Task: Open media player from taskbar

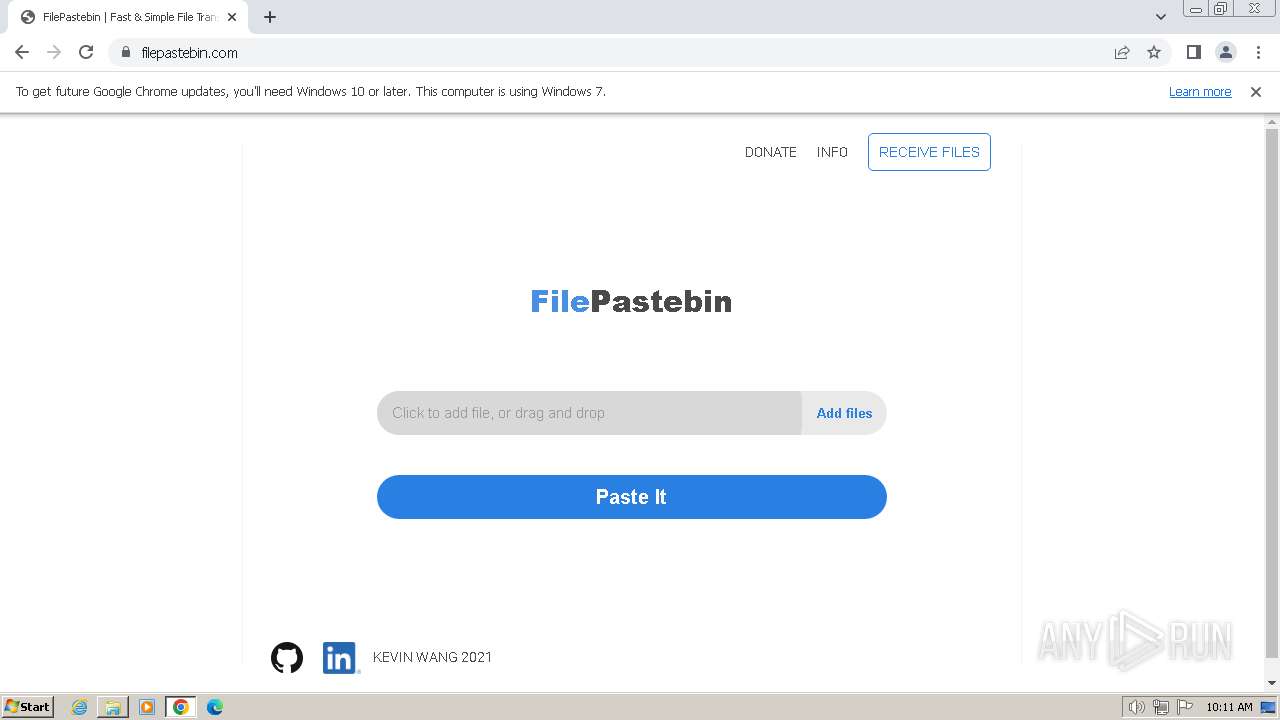Action: [x=147, y=707]
